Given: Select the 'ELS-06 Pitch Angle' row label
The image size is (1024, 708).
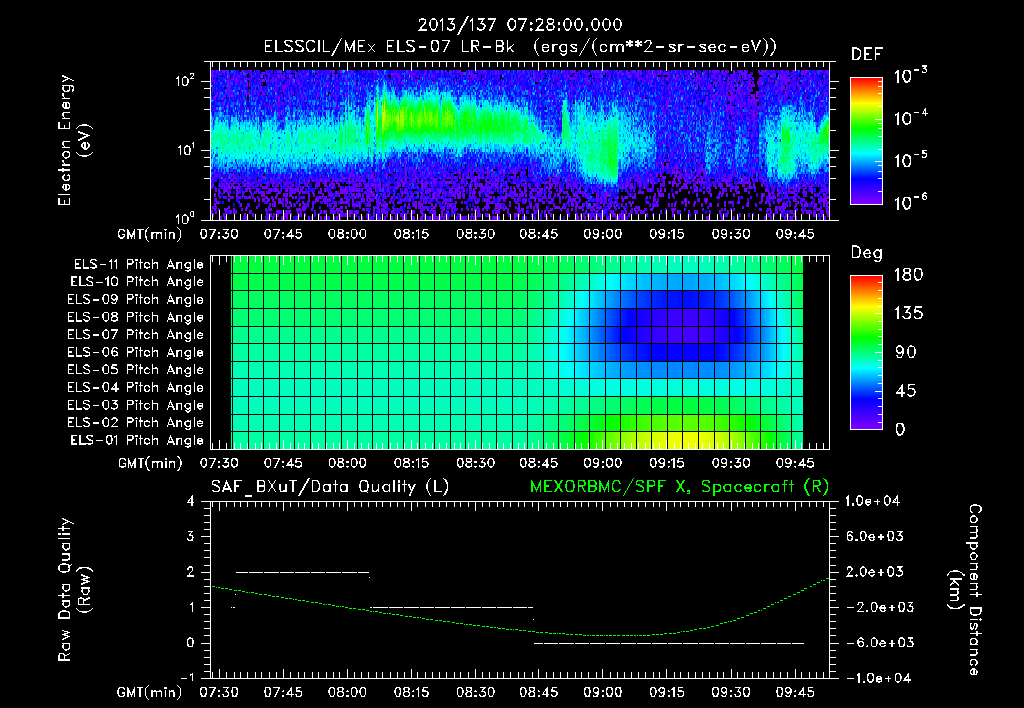Looking at the screenshot, I should [x=136, y=352].
